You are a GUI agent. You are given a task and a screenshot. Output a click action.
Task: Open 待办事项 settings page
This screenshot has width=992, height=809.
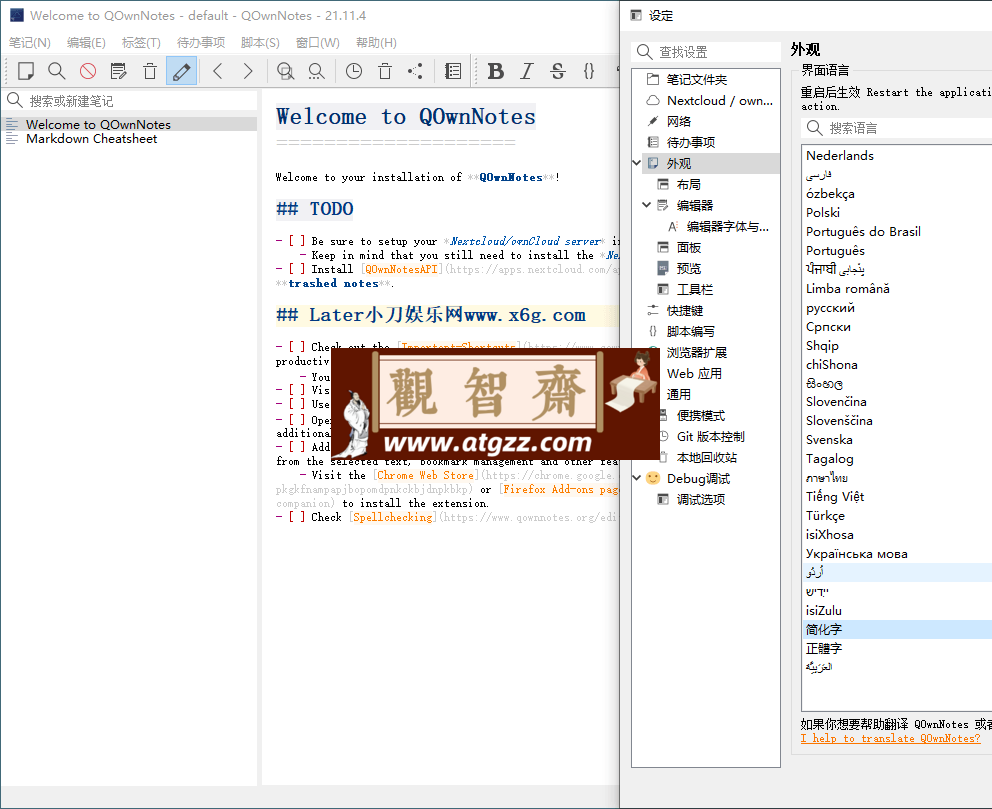pos(691,142)
